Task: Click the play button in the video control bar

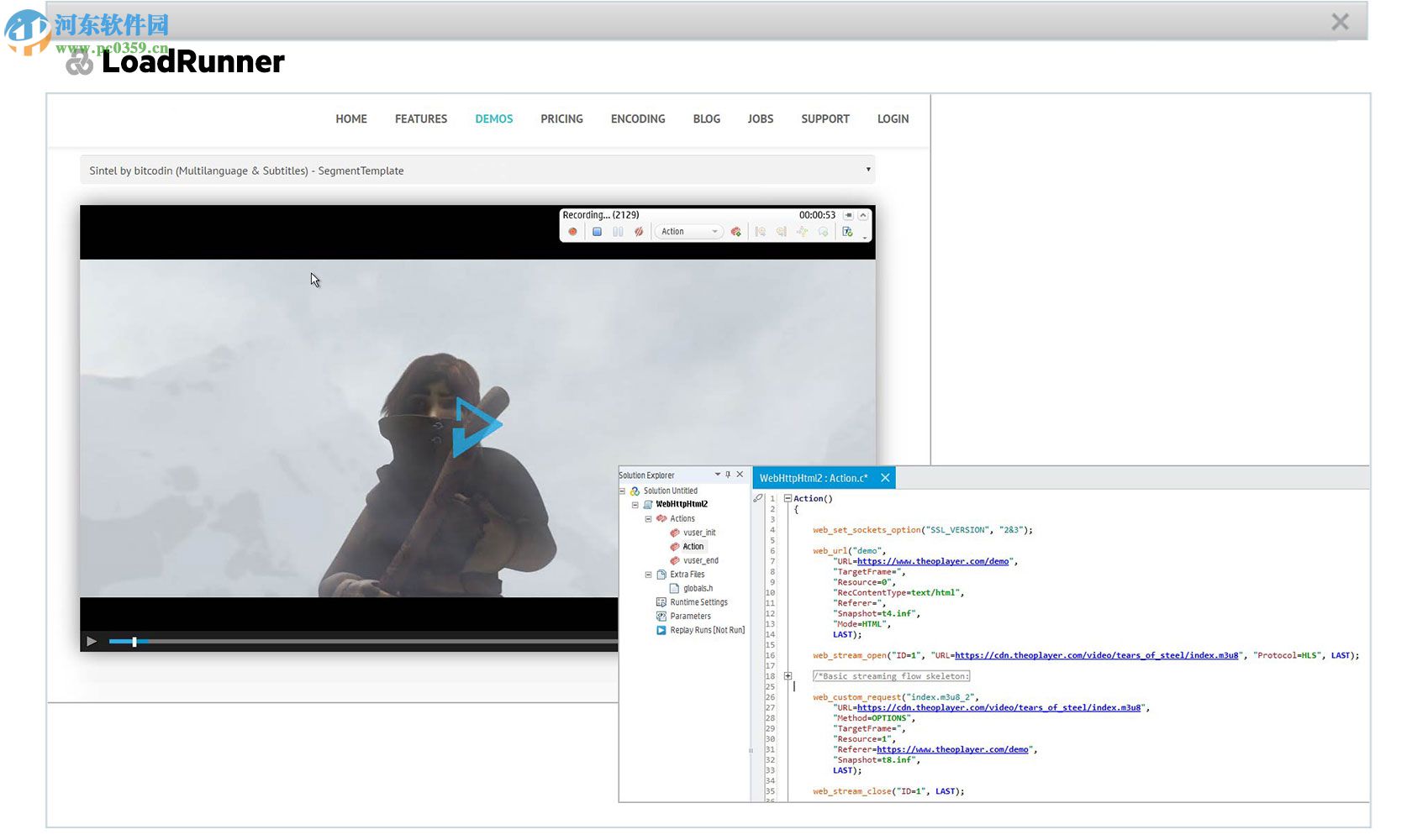Action: coord(92,642)
